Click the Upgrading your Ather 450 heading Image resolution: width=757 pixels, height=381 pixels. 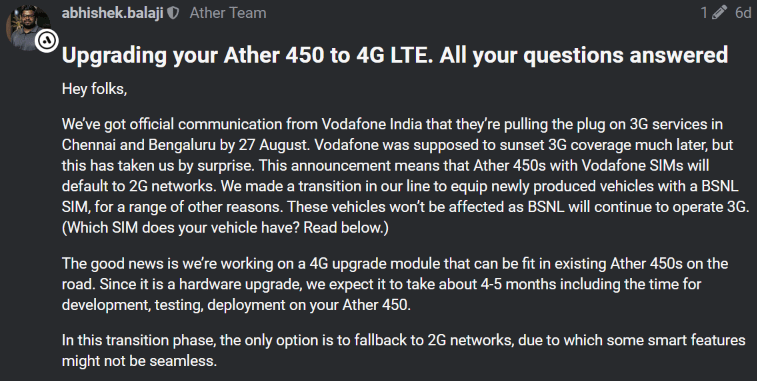coord(395,55)
